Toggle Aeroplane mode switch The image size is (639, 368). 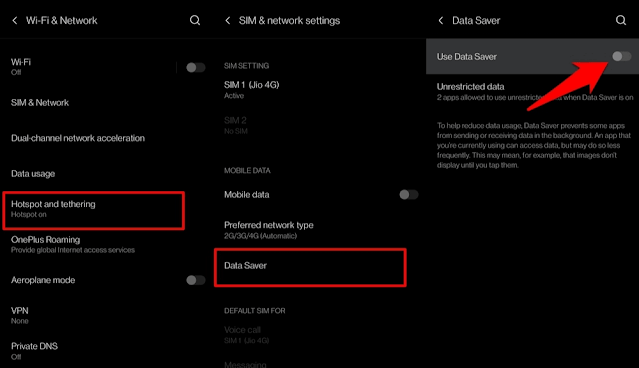pos(196,280)
